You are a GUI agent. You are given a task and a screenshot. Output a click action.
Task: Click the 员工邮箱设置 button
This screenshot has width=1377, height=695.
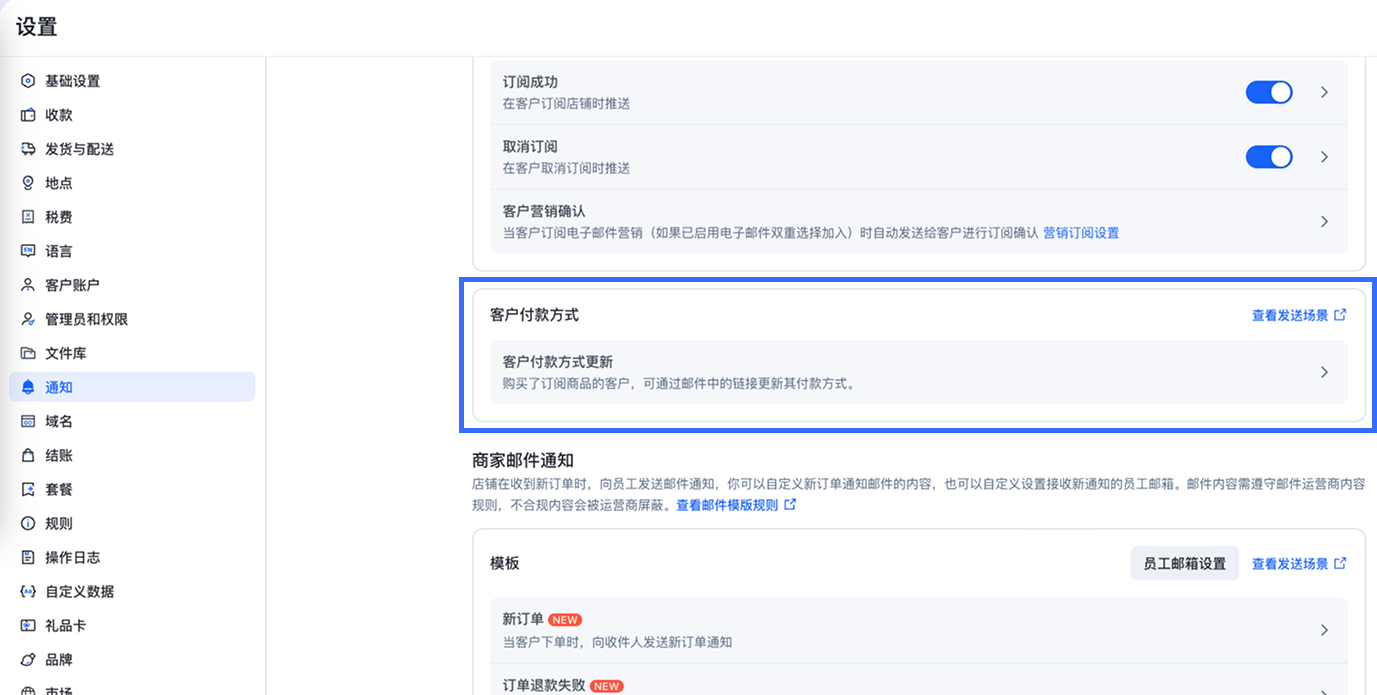[1184, 563]
